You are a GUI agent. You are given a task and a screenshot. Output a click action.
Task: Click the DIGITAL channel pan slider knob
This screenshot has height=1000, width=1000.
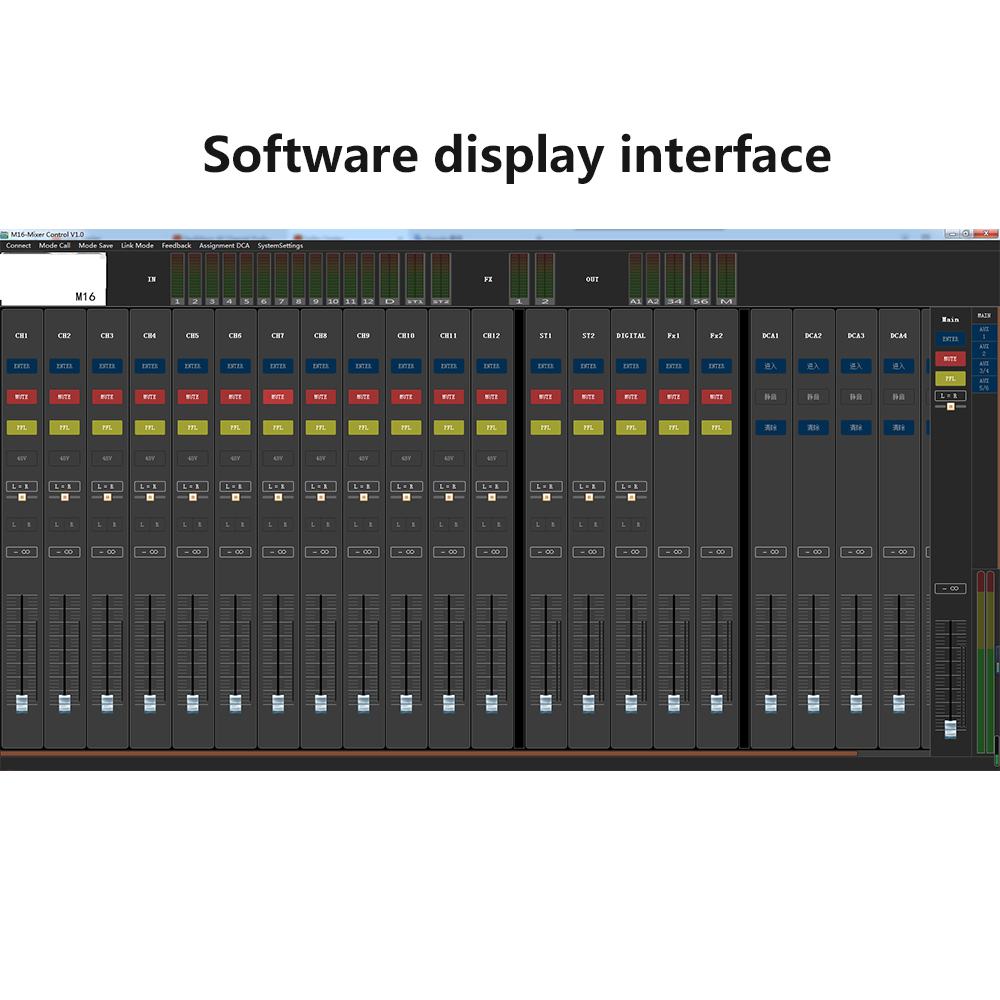pos(631,497)
